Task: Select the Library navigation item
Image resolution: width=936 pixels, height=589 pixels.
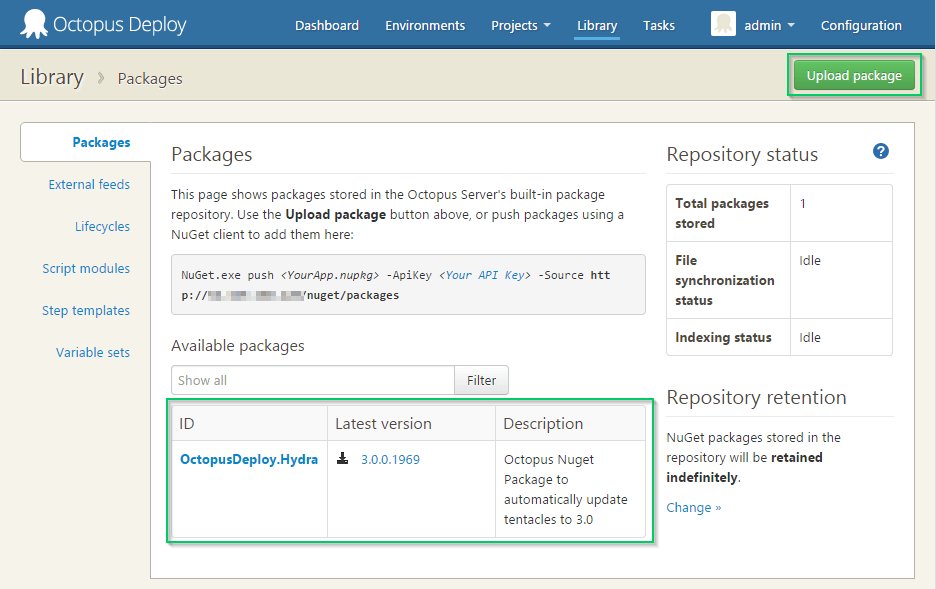Action: click(597, 25)
